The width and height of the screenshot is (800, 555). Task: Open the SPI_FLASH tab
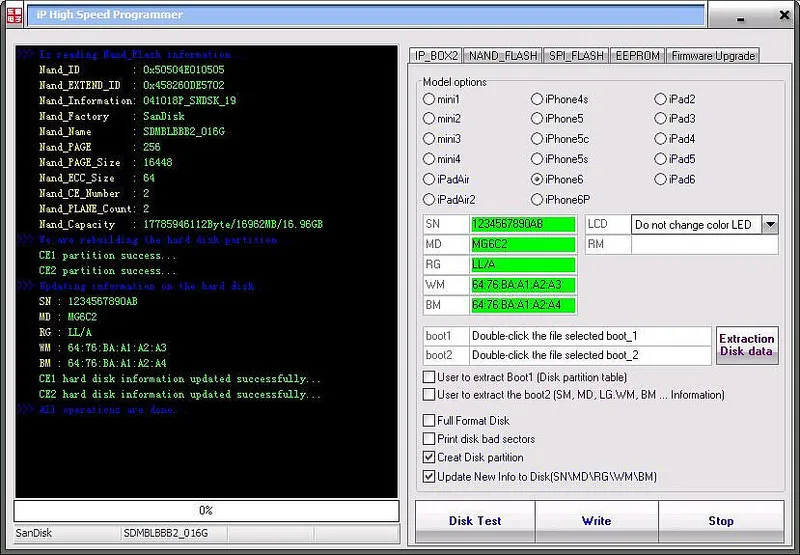click(x=576, y=56)
